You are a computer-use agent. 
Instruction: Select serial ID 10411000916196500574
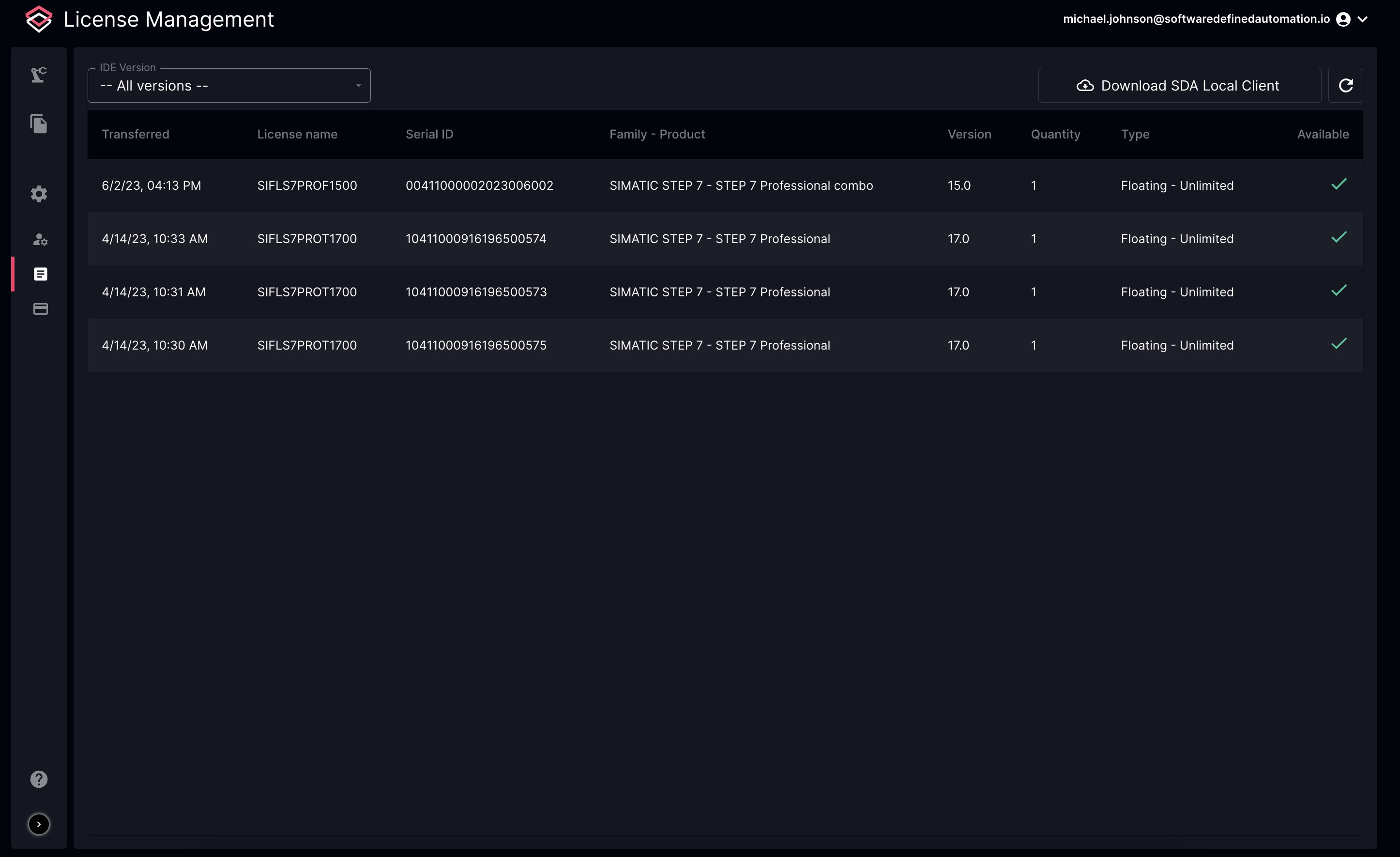coord(476,239)
